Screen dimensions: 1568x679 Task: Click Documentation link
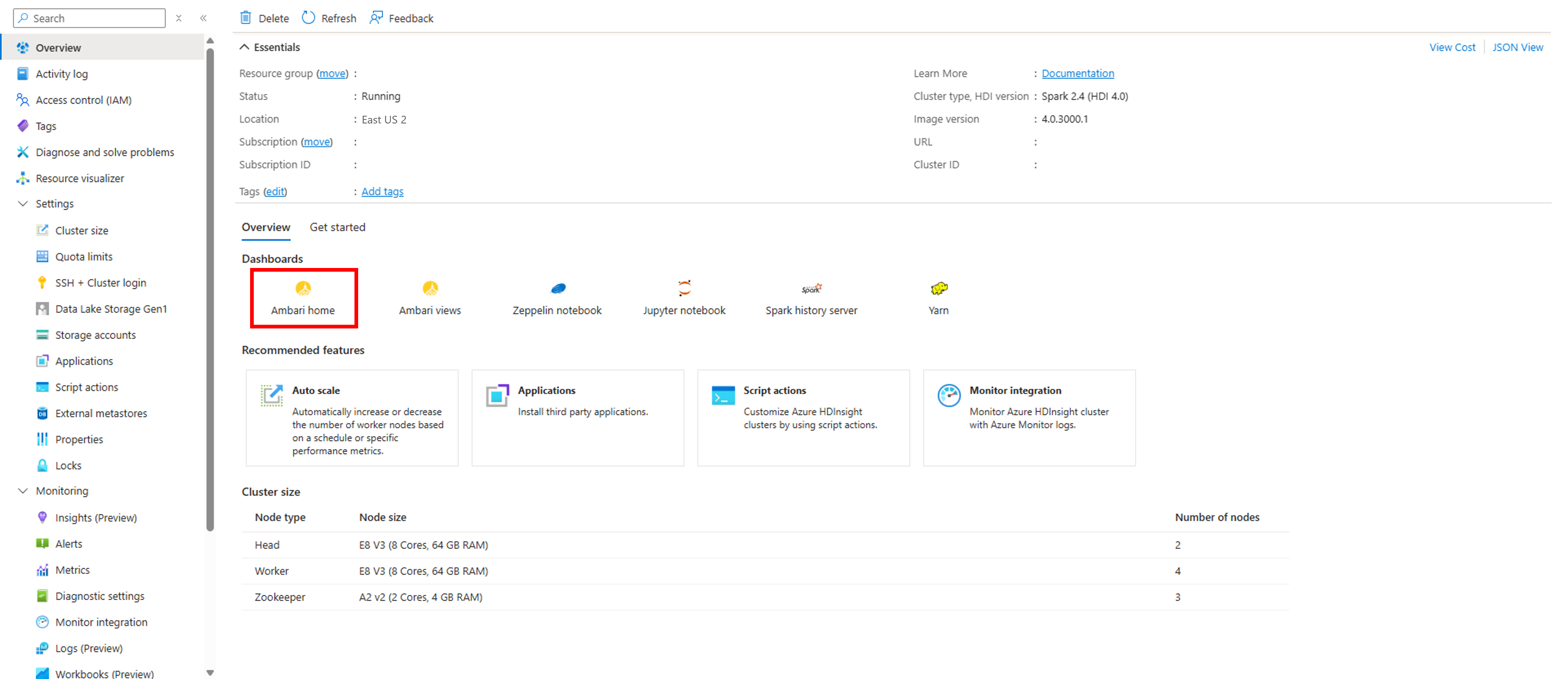pyautogui.click(x=1078, y=73)
